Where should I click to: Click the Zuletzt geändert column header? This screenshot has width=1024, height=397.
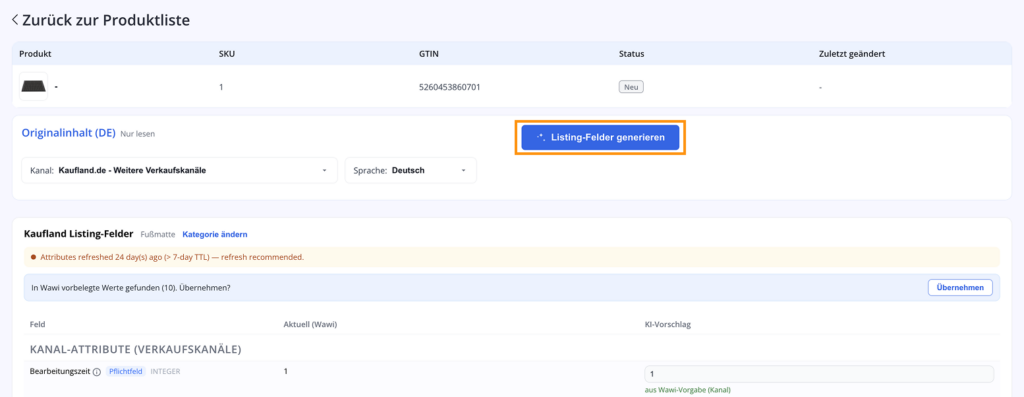tap(852, 54)
